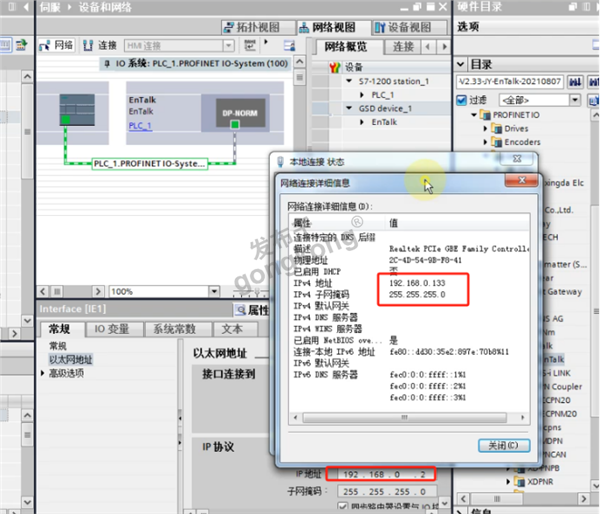The image size is (600, 514).
Task: Click the right tab-scroll arrow in overview panel
Action: click(x=444, y=47)
